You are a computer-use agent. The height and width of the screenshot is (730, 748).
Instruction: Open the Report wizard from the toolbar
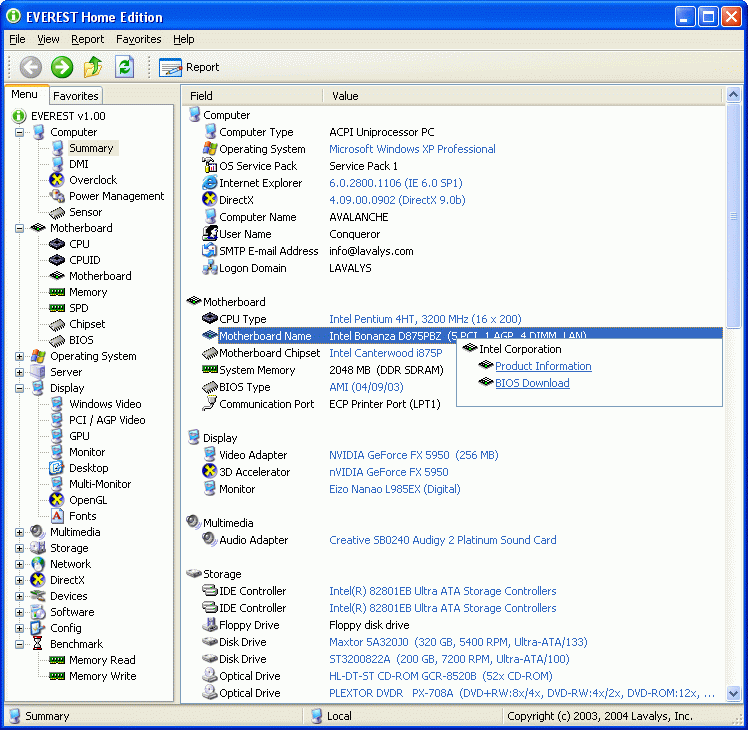[189, 67]
